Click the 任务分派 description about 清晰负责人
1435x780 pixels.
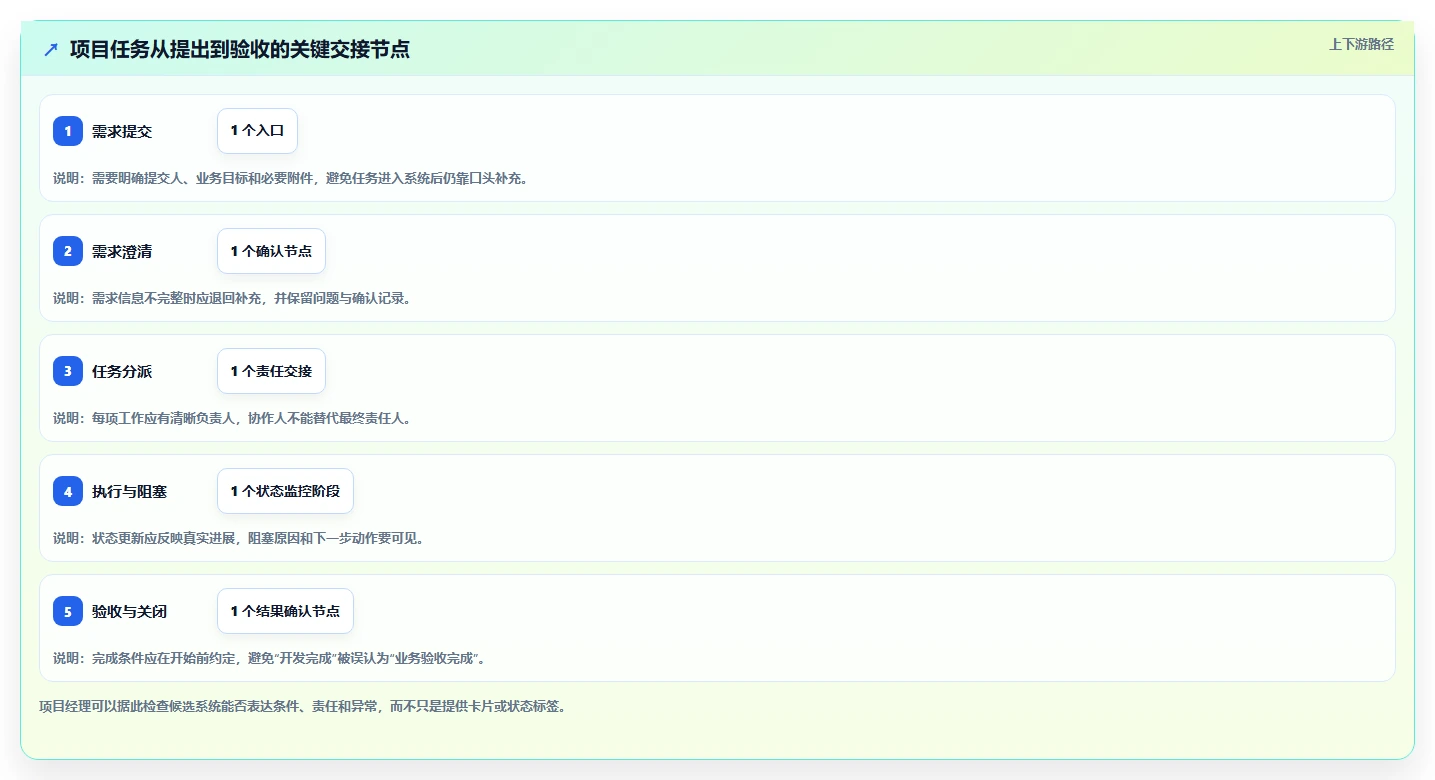pyautogui.click(x=232, y=418)
